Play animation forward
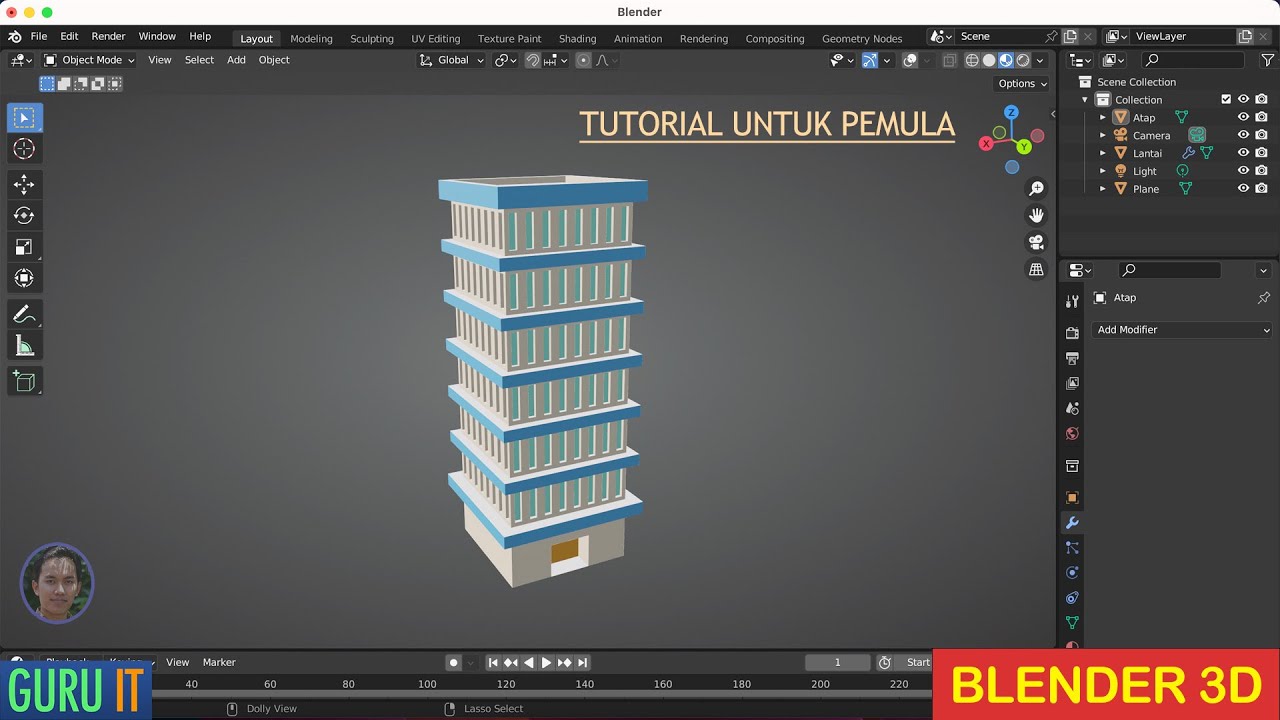 point(546,663)
